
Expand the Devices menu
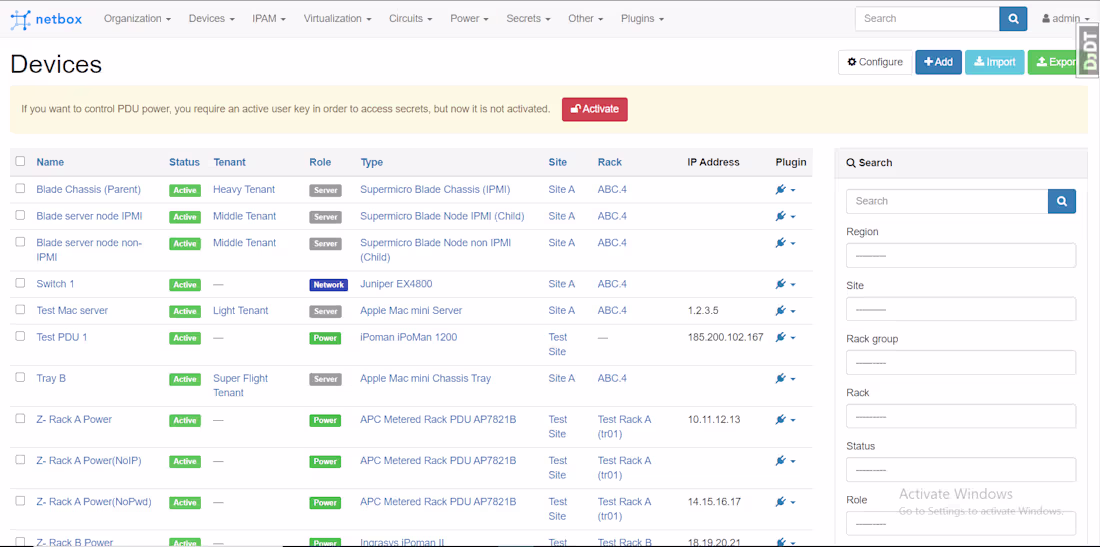coord(211,19)
